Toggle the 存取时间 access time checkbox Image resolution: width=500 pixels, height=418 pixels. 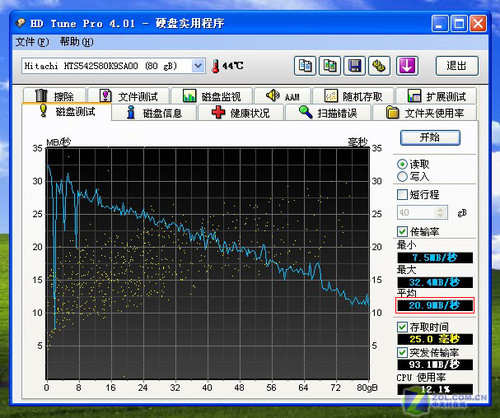point(402,327)
